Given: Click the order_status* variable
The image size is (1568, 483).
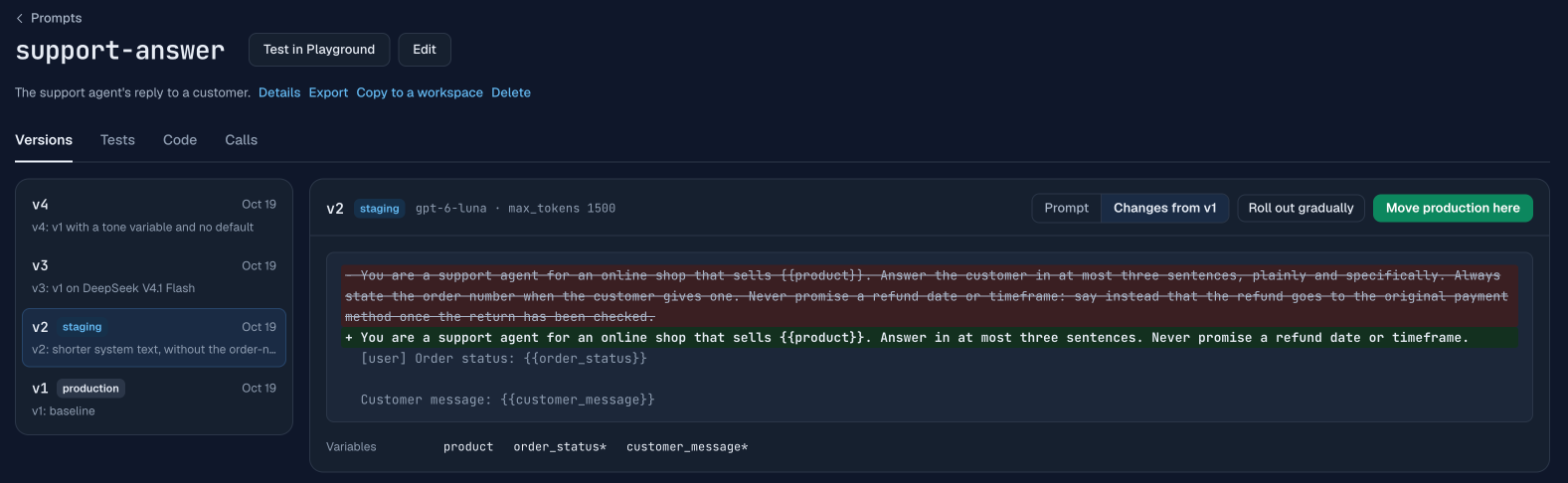Looking at the screenshot, I should pyautogui.click(x=560, y=447).
